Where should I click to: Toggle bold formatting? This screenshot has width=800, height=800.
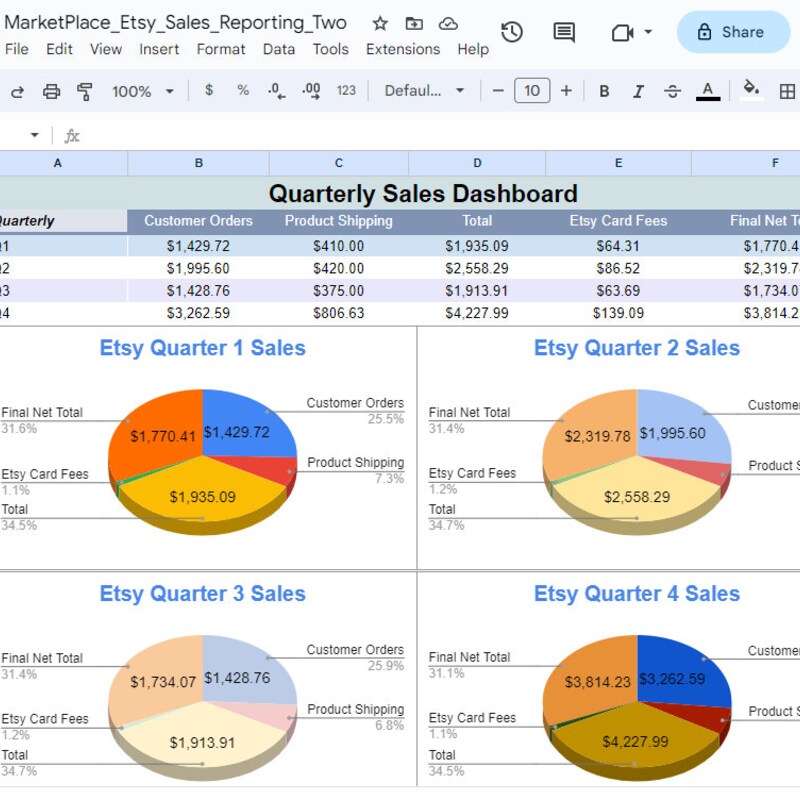[x=604, y=91]
